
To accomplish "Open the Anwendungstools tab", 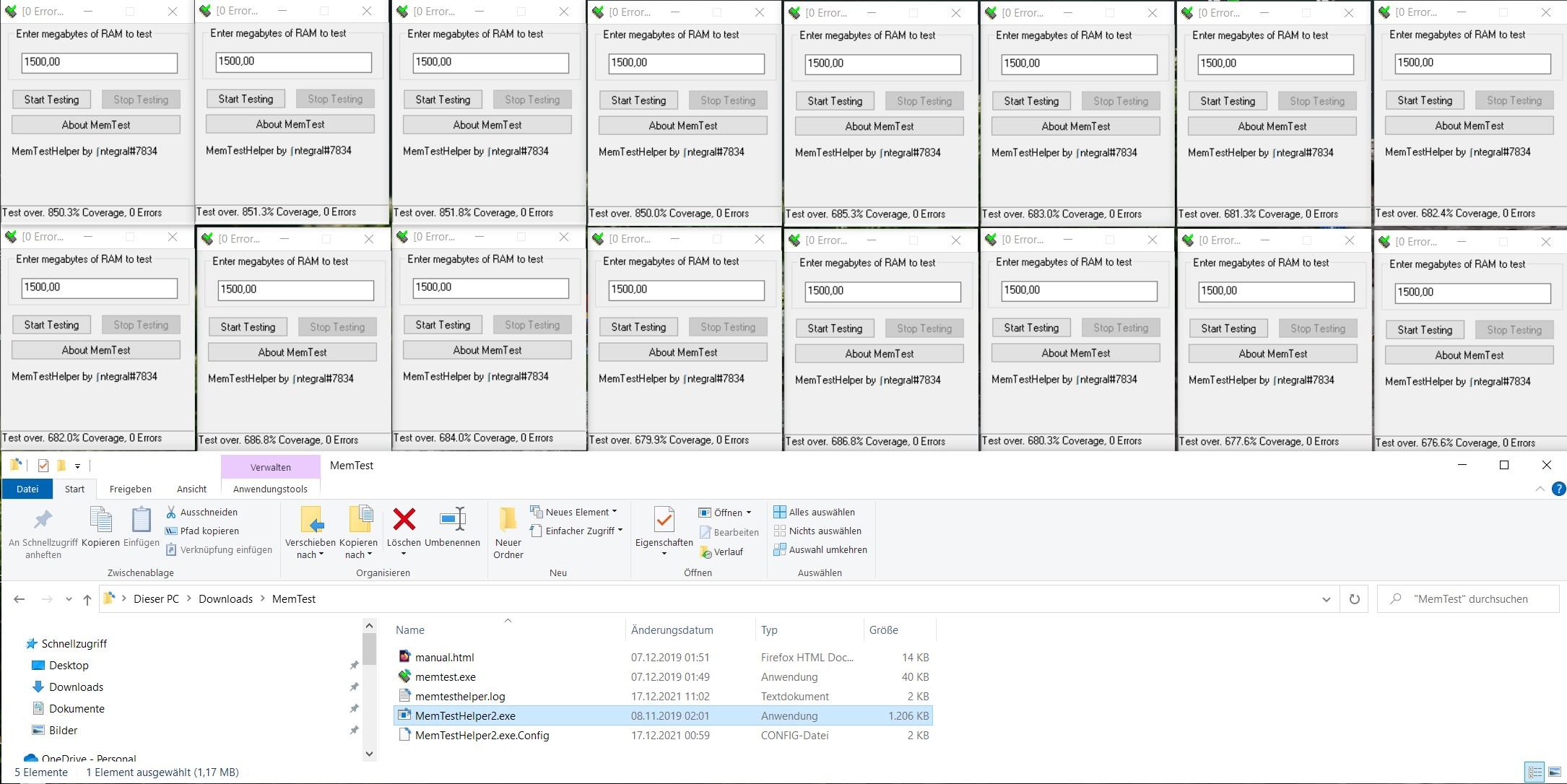I will tap(270, 489).
